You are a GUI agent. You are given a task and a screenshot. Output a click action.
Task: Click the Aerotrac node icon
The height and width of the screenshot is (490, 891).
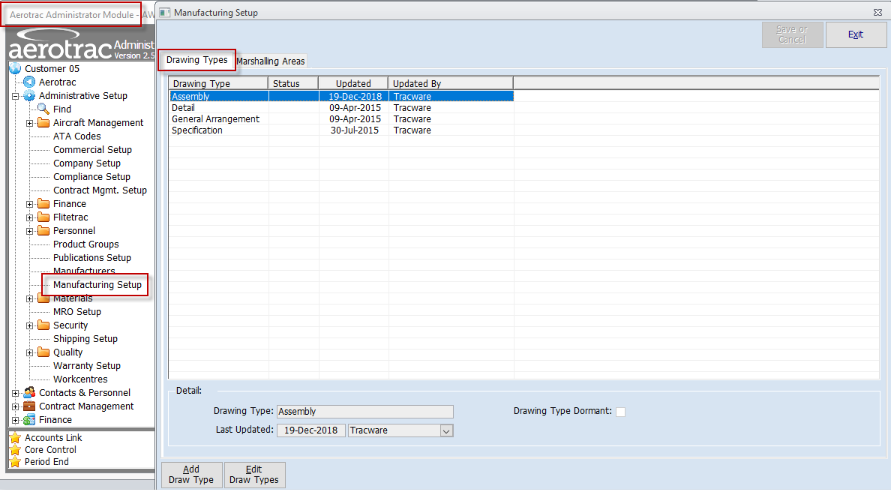[29, 82]
